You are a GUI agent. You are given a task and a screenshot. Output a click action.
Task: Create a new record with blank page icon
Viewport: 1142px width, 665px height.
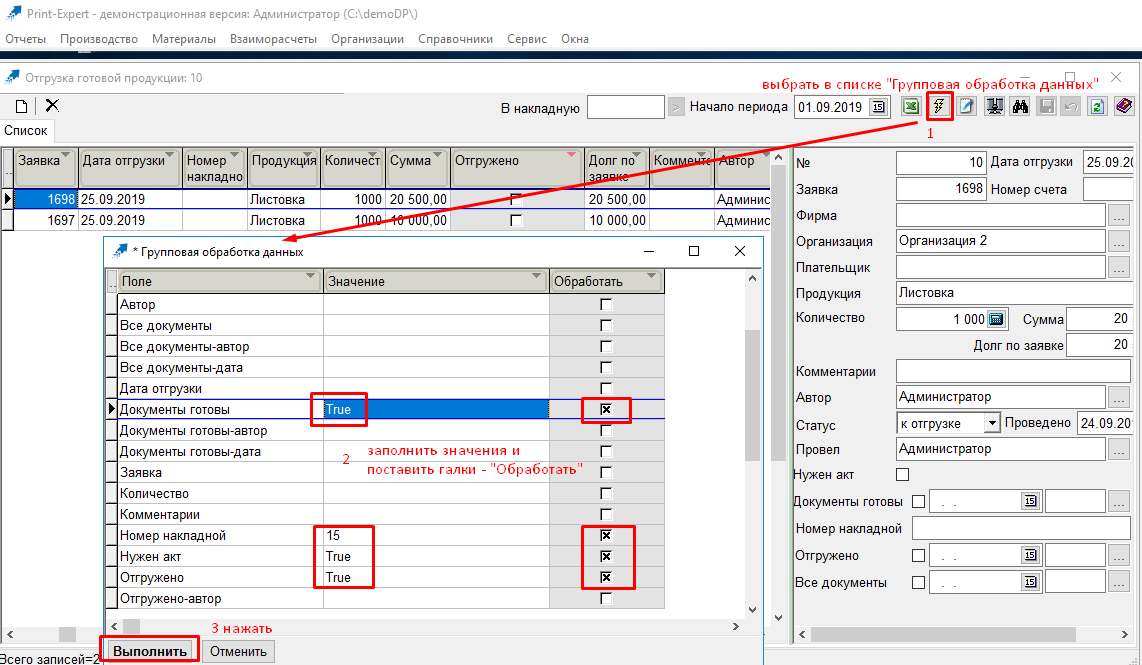point(21,106)
